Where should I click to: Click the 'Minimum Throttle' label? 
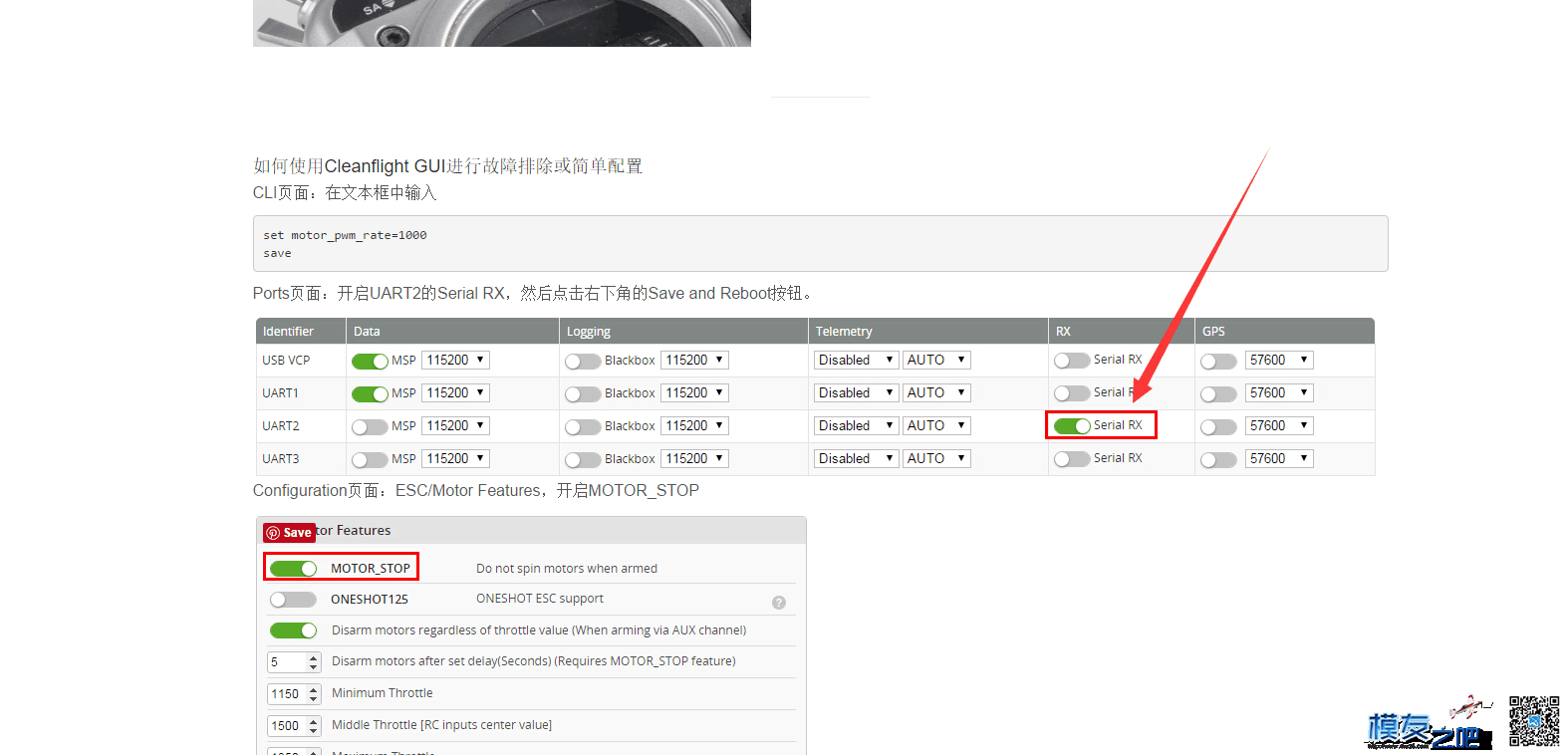pyautogui.click(x=383, y=693)
